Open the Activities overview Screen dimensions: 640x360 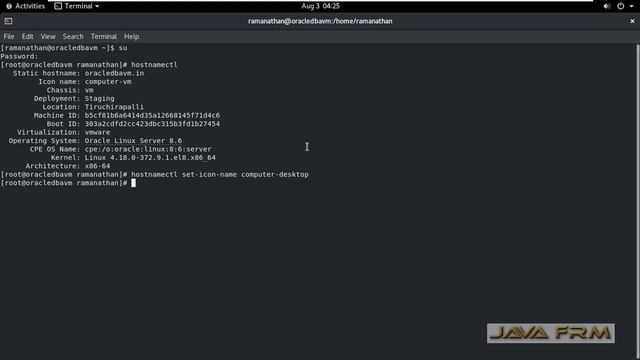(x=25, y=6)
